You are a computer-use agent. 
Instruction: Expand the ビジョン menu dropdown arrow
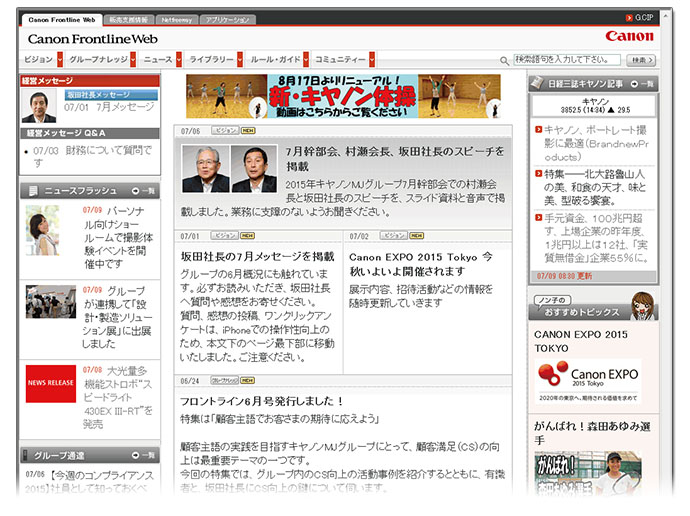[60, 59]
